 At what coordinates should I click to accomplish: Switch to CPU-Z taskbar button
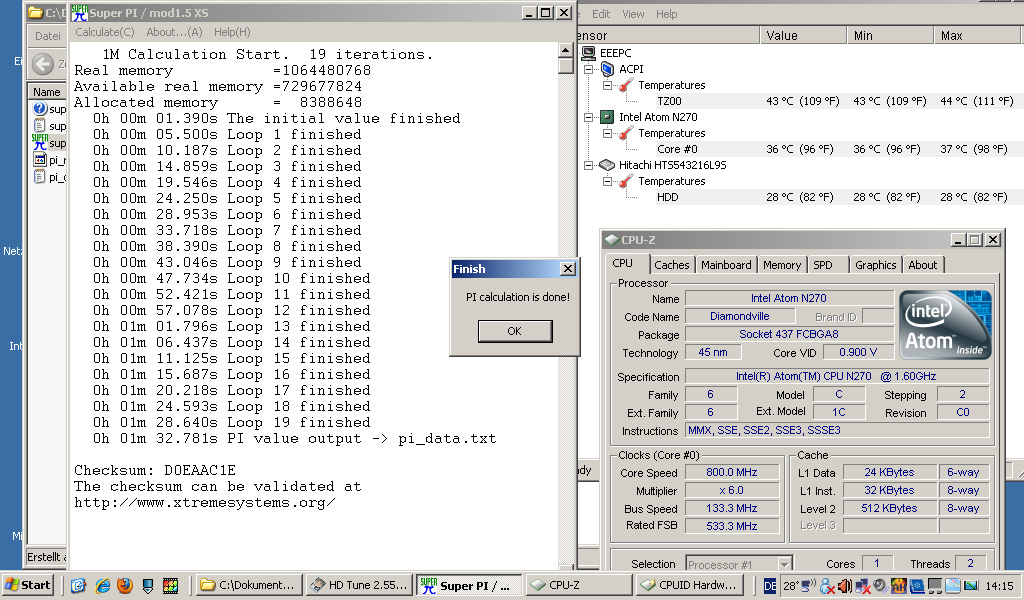point(578,585)
